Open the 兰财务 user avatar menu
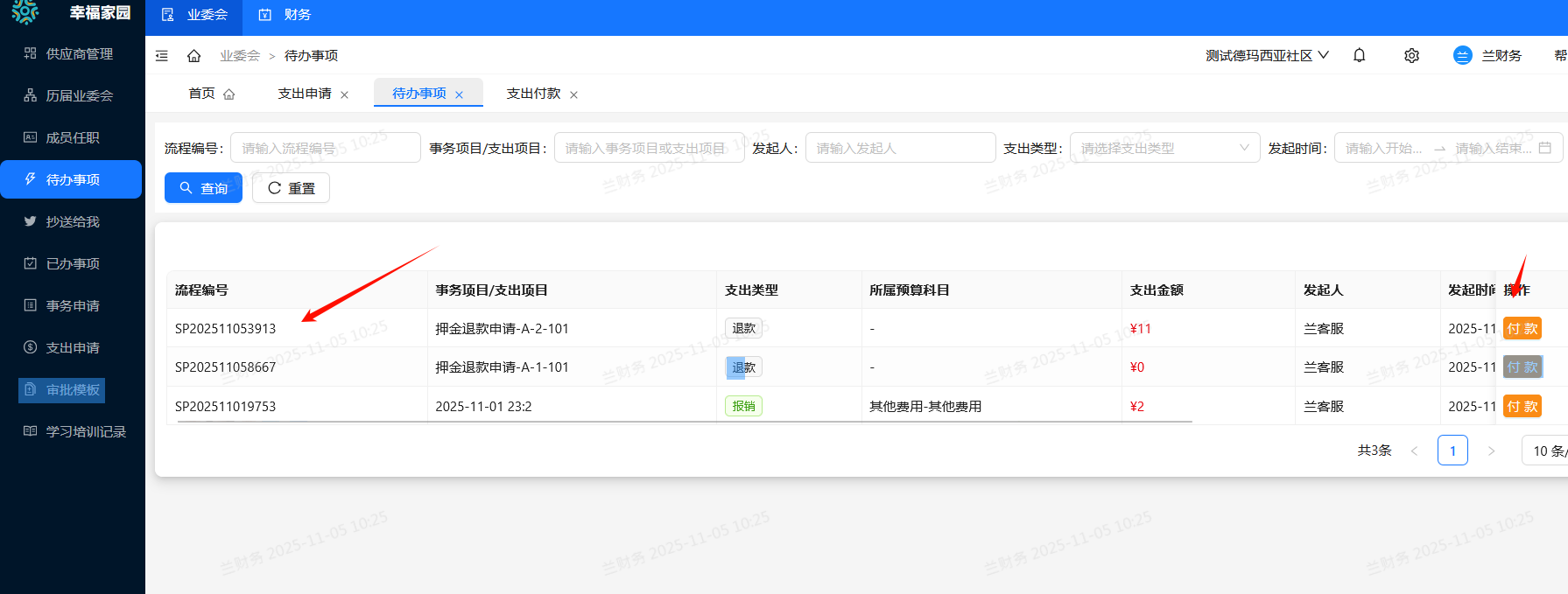The width and height of the screenshot is (1568, 594). [x=1487, y=55]
